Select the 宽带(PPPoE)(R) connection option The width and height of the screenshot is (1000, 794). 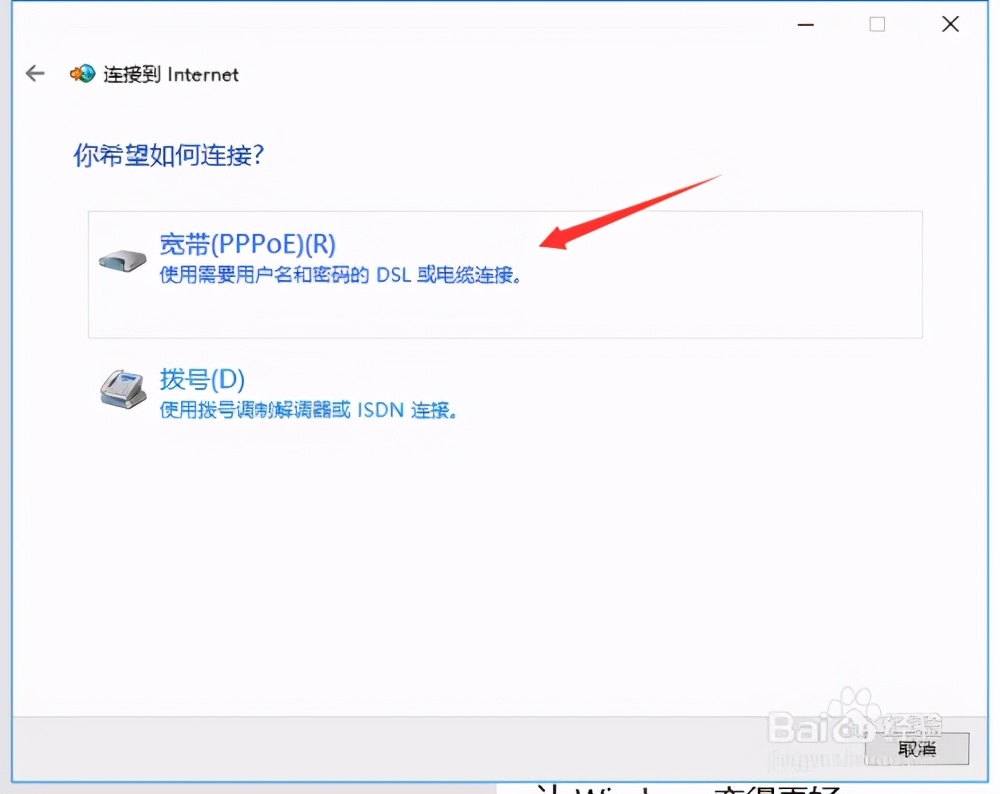pyautogui.click(x=248, y=244)
